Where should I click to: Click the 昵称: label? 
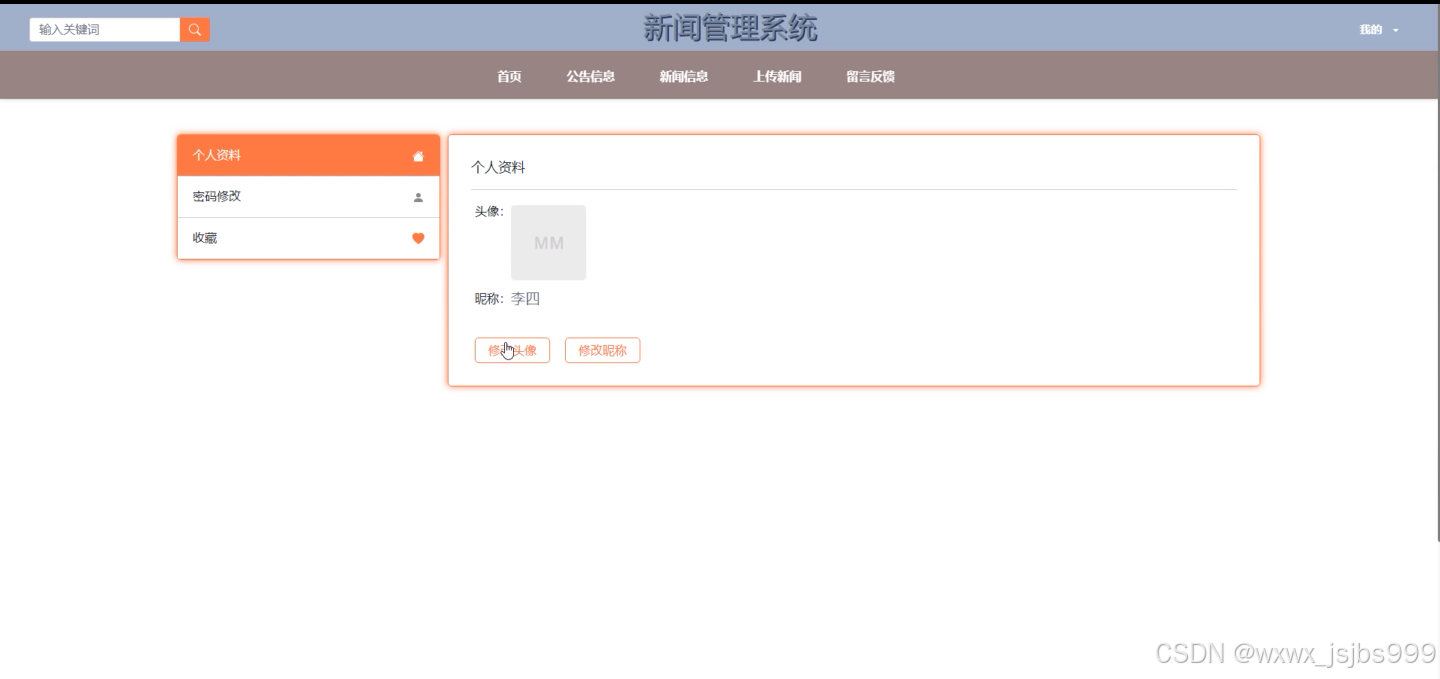tap(490, 299)
